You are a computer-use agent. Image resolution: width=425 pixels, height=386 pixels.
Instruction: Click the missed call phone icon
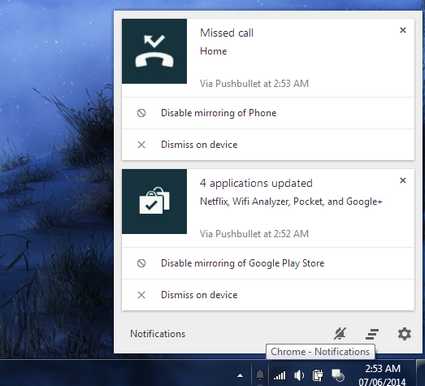154,51
